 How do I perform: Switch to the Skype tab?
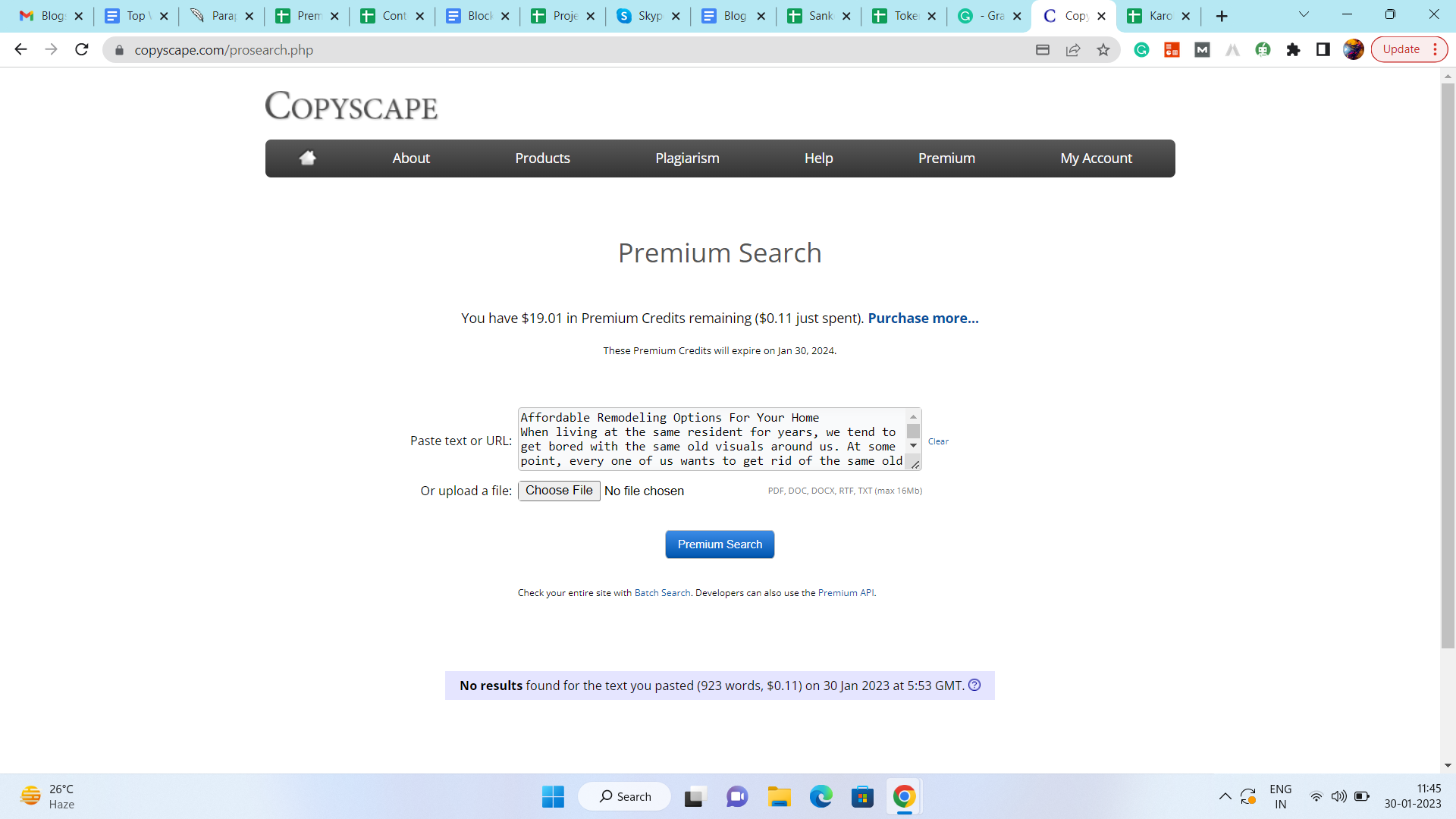click(x=648, y=16)
